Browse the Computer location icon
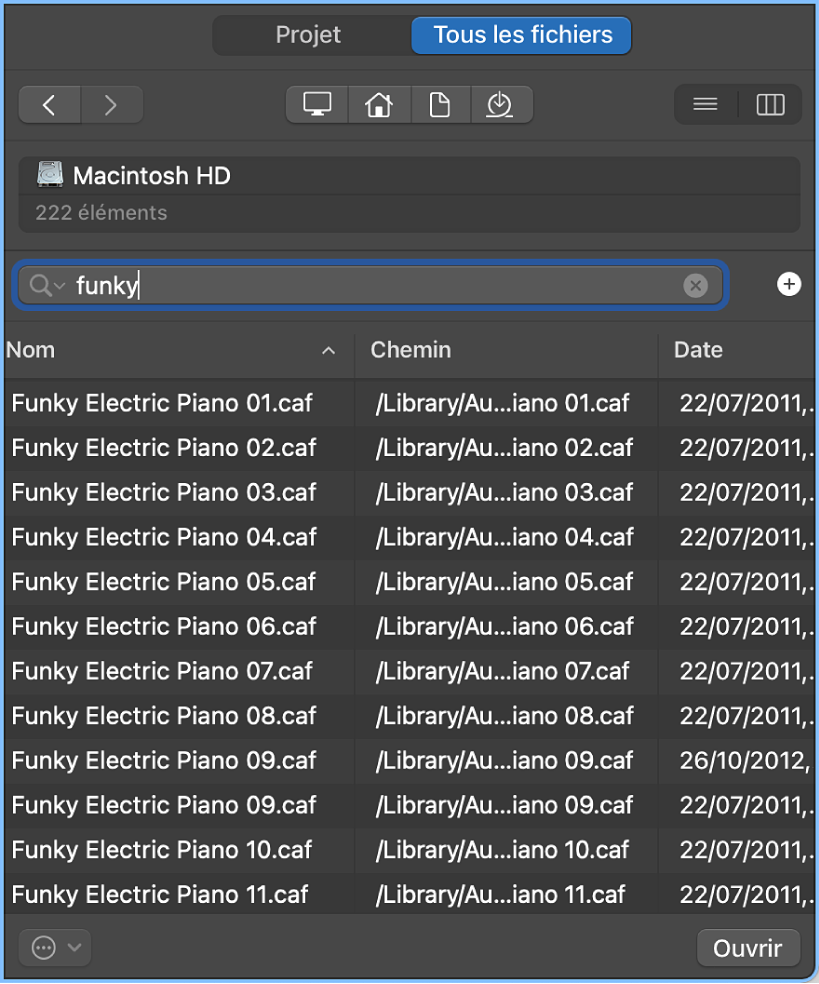This screenshot has width=819, height=984. point(317,104)
